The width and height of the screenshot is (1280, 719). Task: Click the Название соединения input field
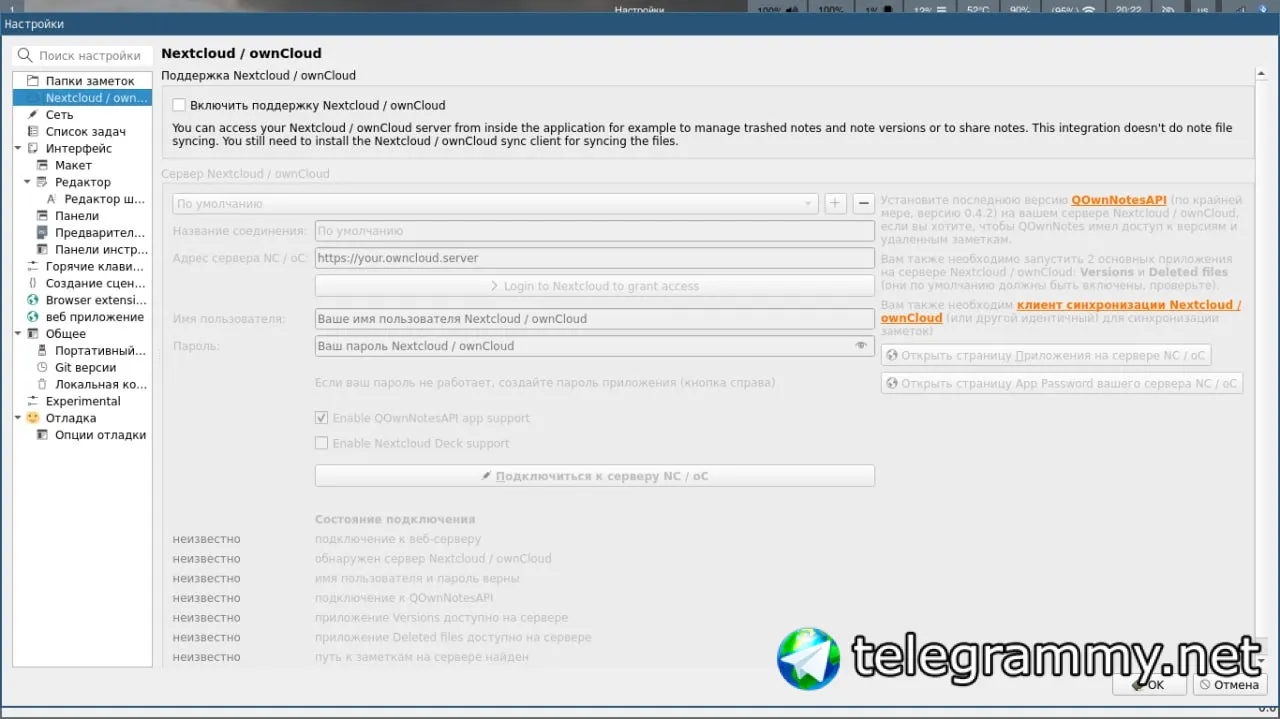[595, 231]
